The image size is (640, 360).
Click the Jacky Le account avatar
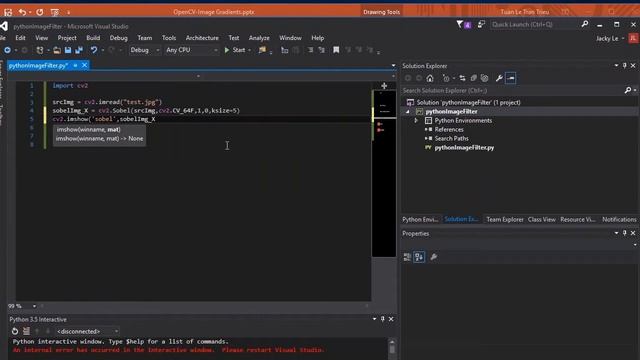(633, 38)
